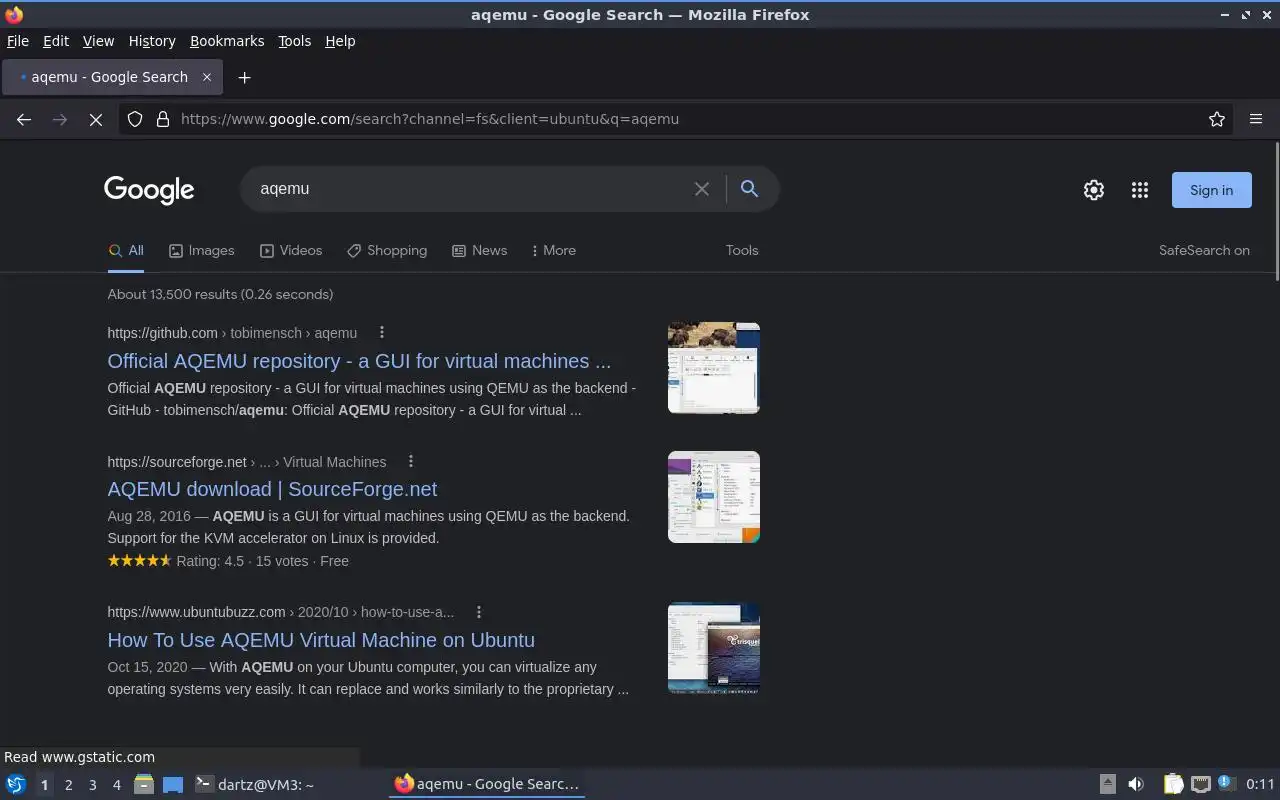Switch to workspace 2
The width and height of the screenshot is (1280, 800).
[68, 785]
